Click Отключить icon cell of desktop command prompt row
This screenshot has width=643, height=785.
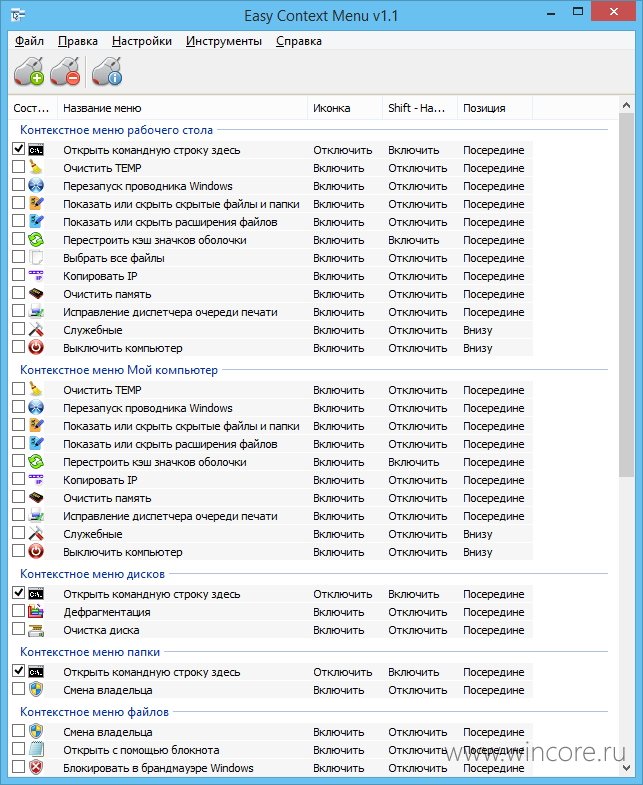point(343,150)
